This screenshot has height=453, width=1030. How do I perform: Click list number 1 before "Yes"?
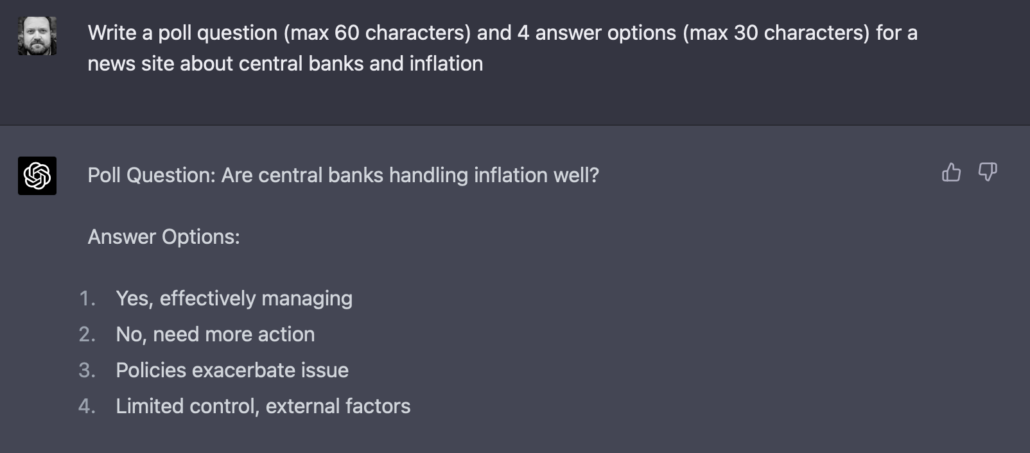click(x=88, y=298)
